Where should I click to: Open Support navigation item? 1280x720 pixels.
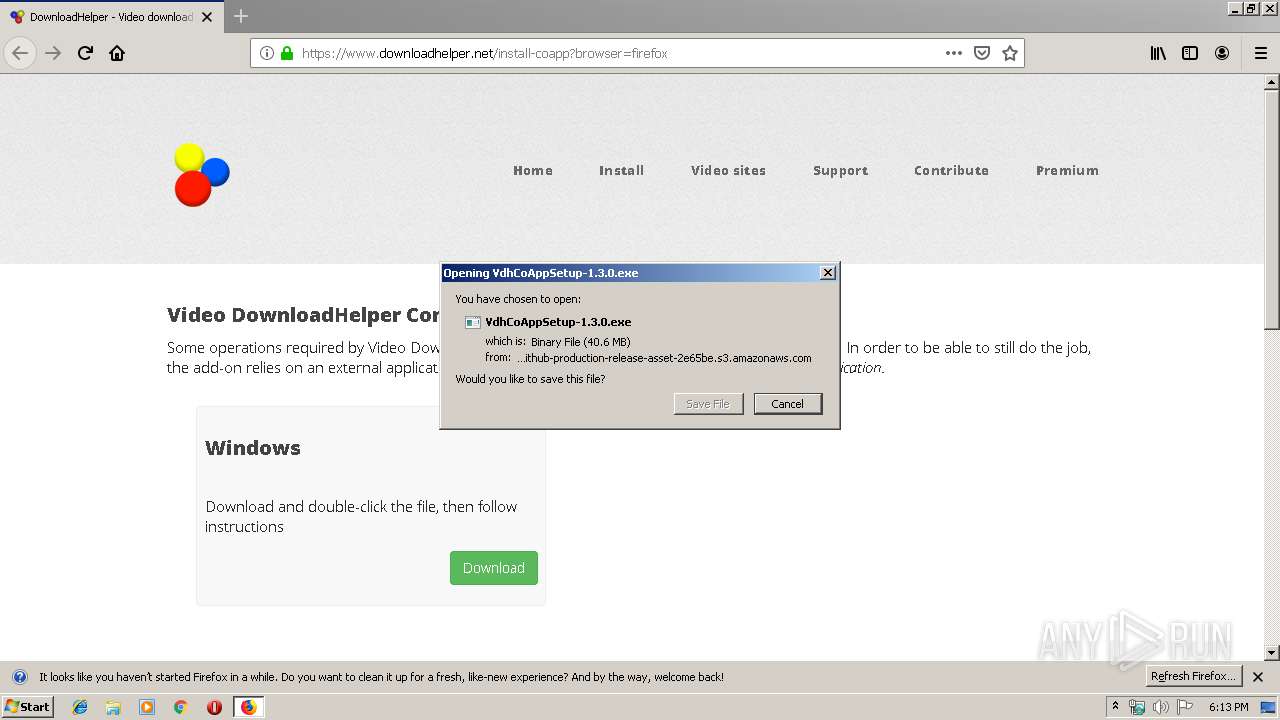840,170
